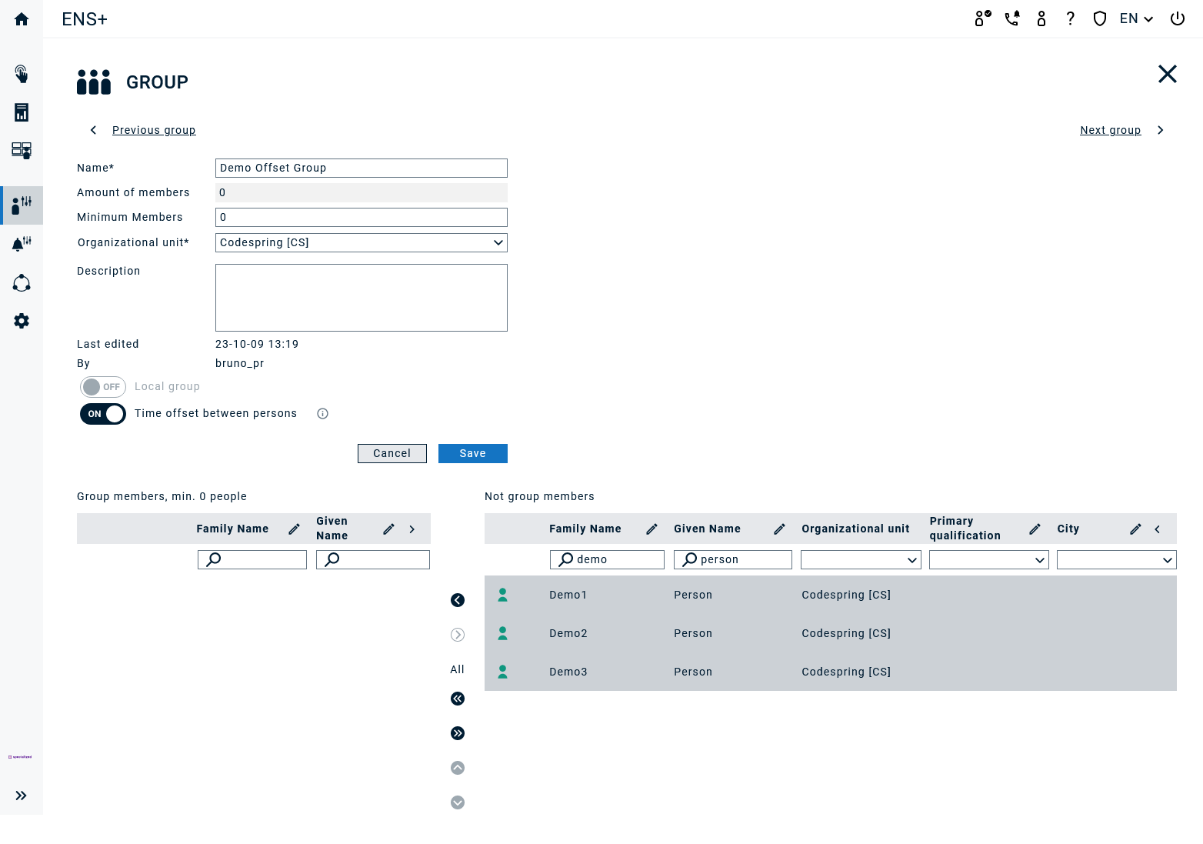Select the reports icon in the sidebar
Image resolution: width=1203 pixels, height=844 pixels.
pos(21,112)
